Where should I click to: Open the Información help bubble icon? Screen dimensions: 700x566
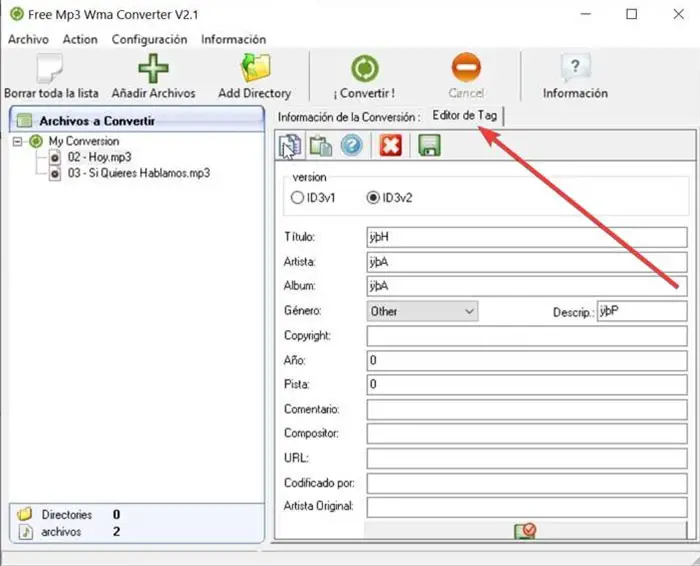coord(575,68)
